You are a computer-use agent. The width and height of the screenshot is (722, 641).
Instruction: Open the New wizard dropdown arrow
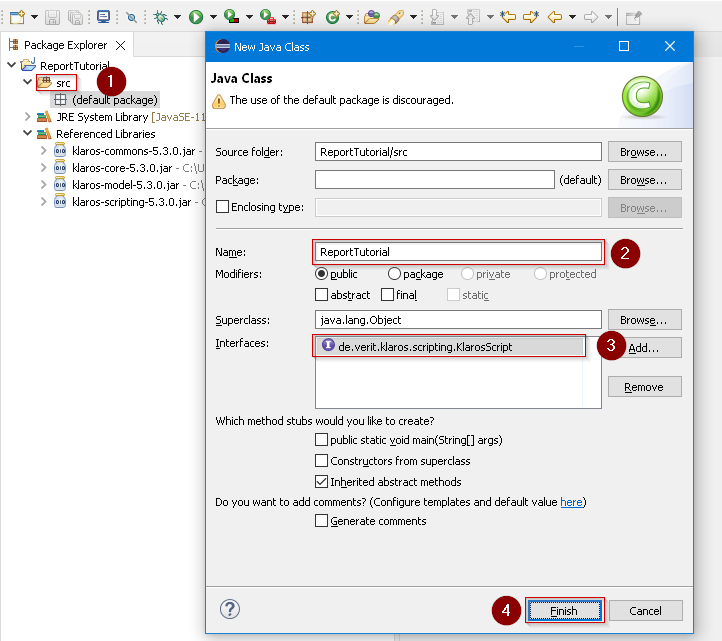(x=34, y=17)
